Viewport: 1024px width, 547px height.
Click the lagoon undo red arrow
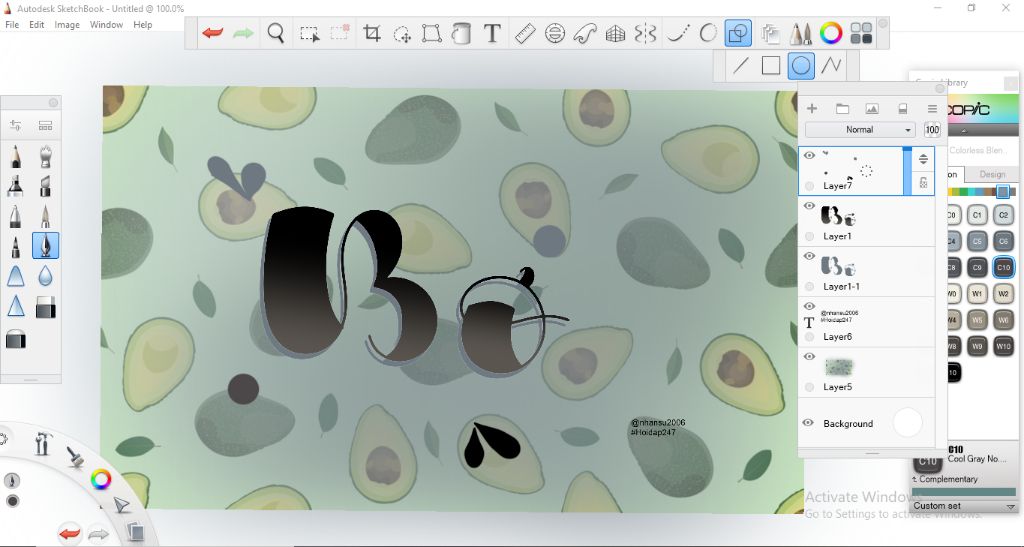(x=70, y=533)
